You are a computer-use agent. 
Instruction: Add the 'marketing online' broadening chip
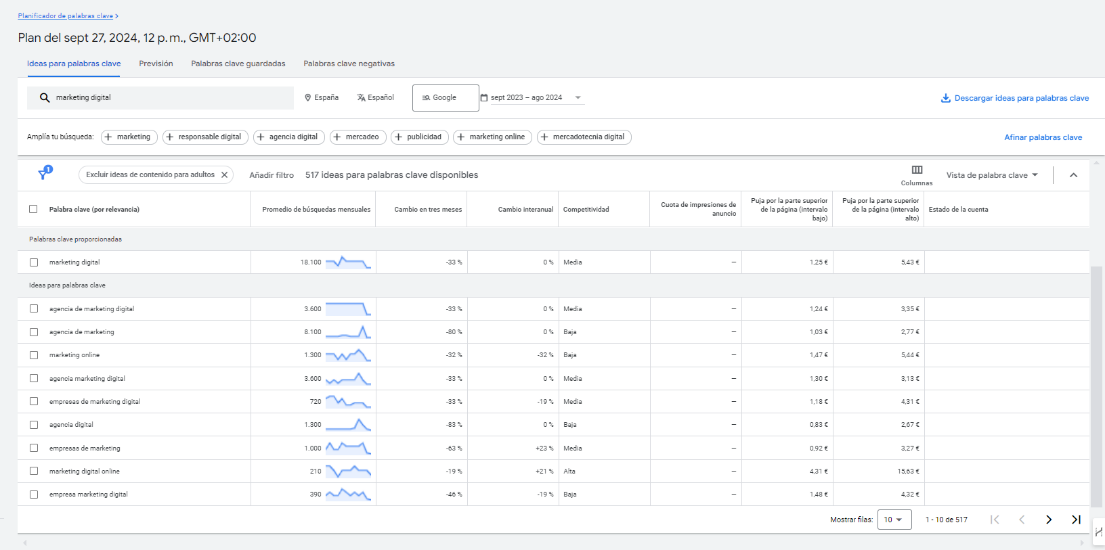pyautogui.click(x=493, y=137)
